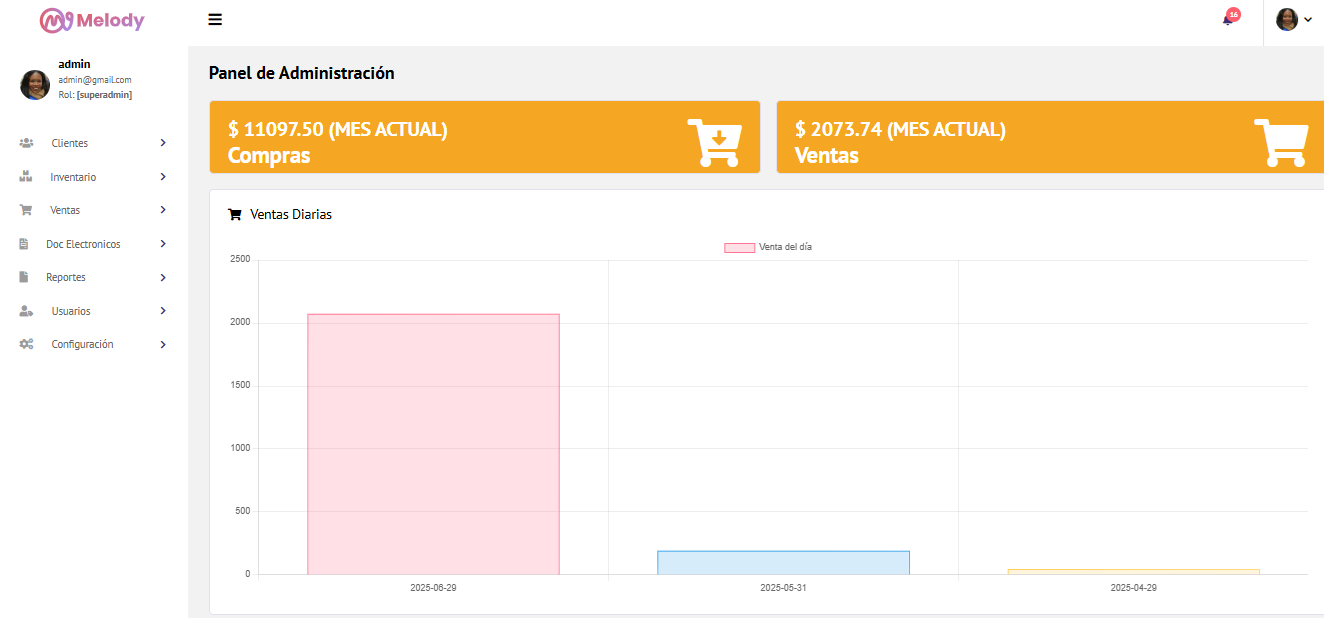This screenshot has height=620, width=1324.
Task: Open the Inventario menu
Action: click(94, 177)
